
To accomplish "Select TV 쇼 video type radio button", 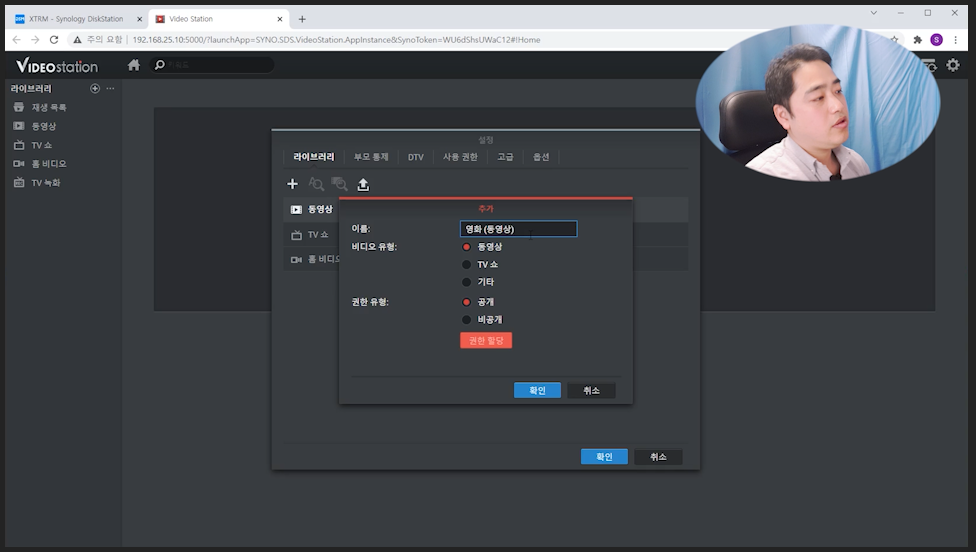I will point(466,264).
